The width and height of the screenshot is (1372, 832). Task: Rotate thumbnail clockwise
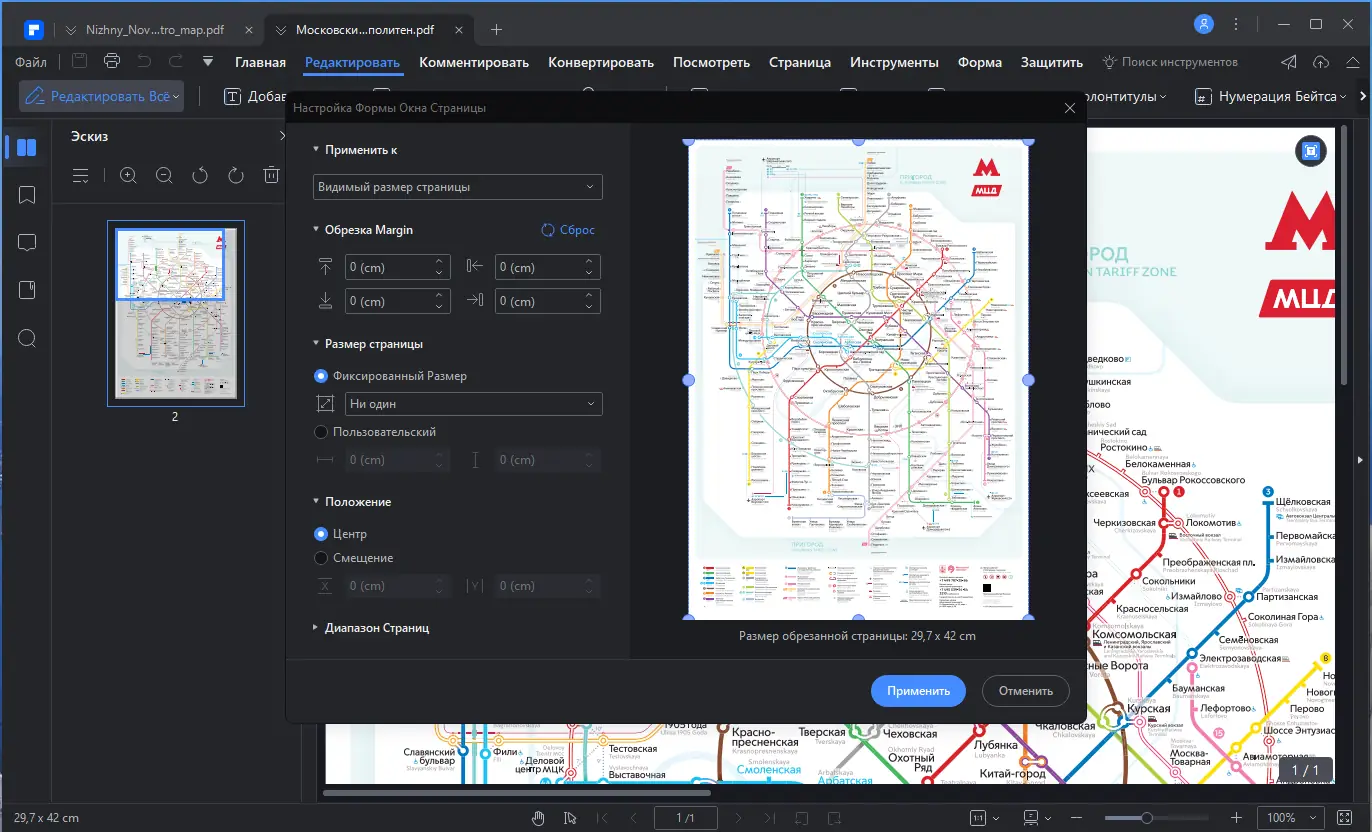point(236,176)
